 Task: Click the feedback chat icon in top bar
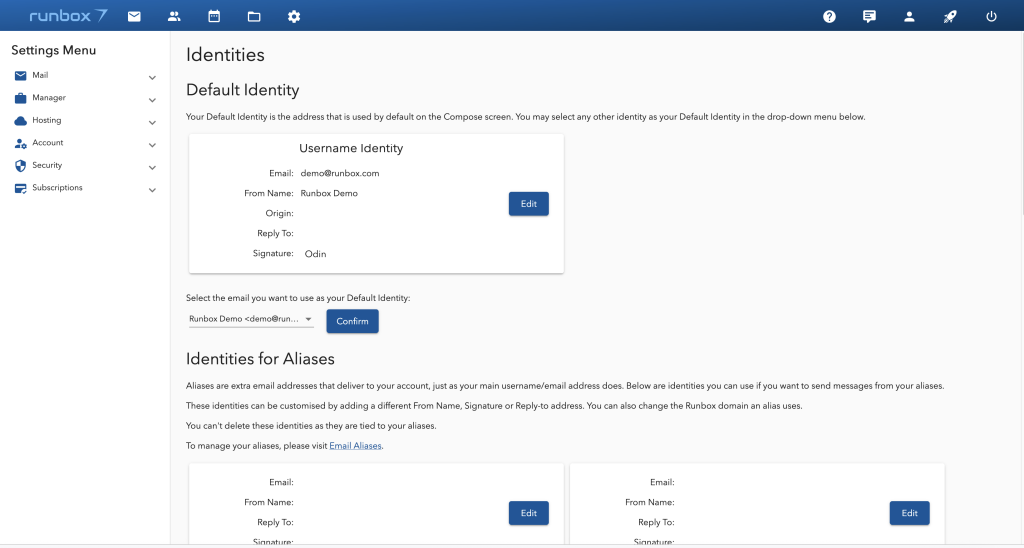(869, 16)
